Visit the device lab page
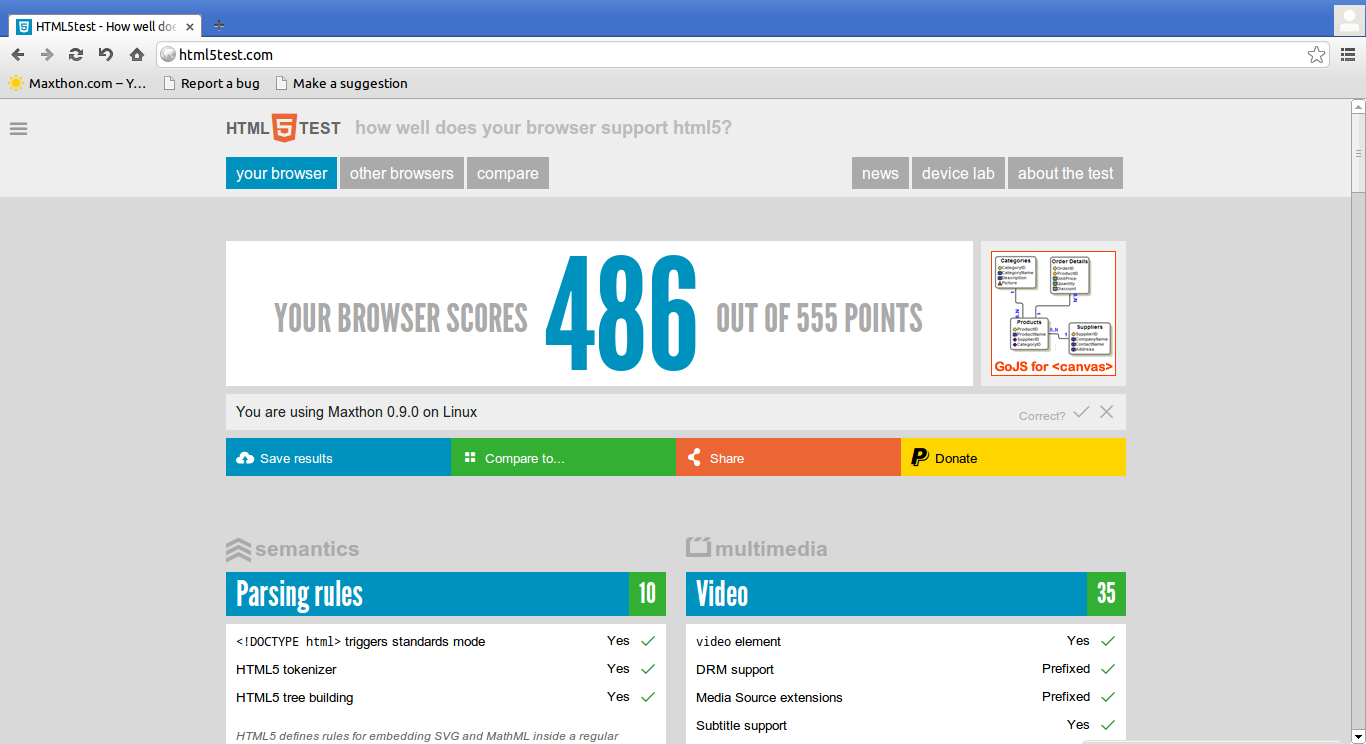The height and width of the screenshot is (744, 1366). tap(958, 172)
